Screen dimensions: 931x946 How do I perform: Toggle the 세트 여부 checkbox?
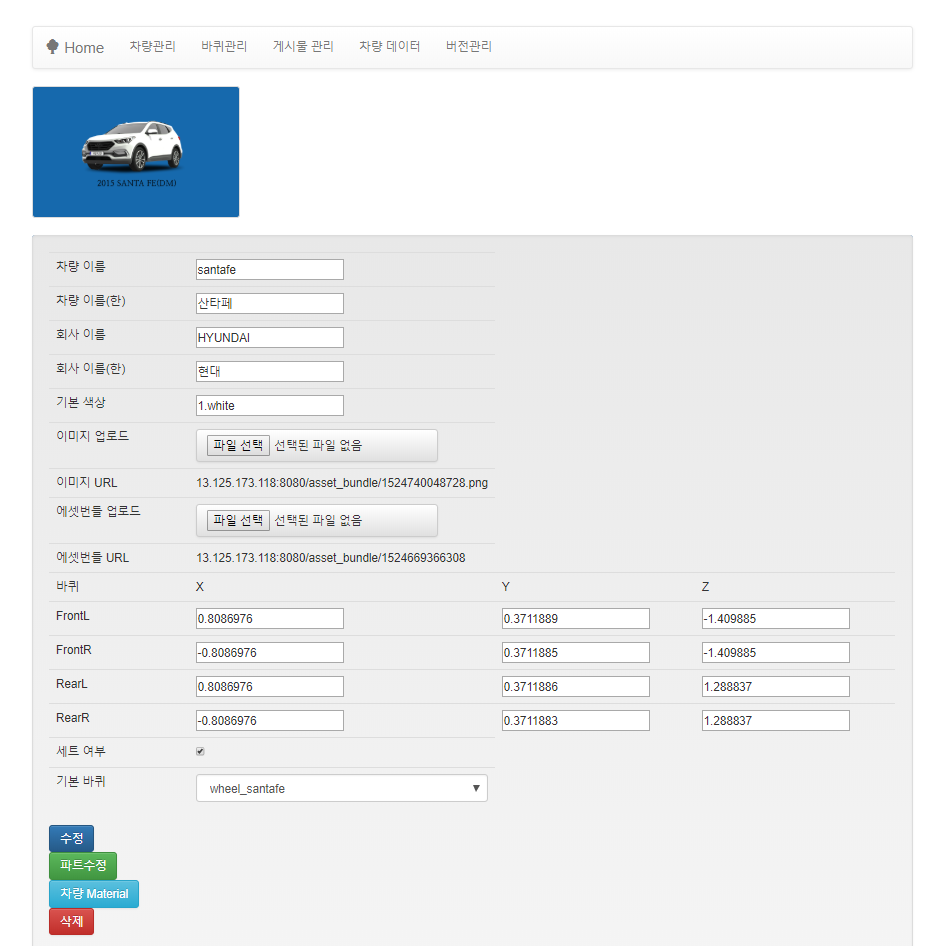tap(200, 751)
